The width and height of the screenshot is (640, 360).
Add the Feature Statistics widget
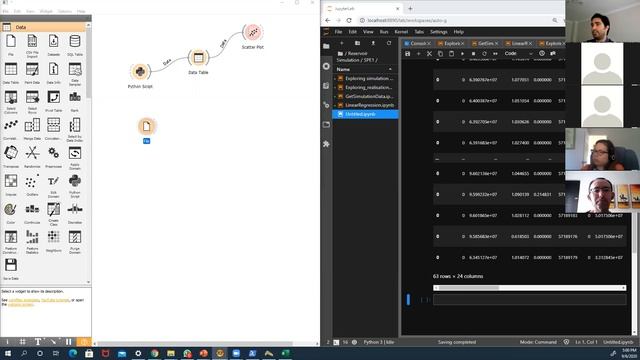(32, 242)
